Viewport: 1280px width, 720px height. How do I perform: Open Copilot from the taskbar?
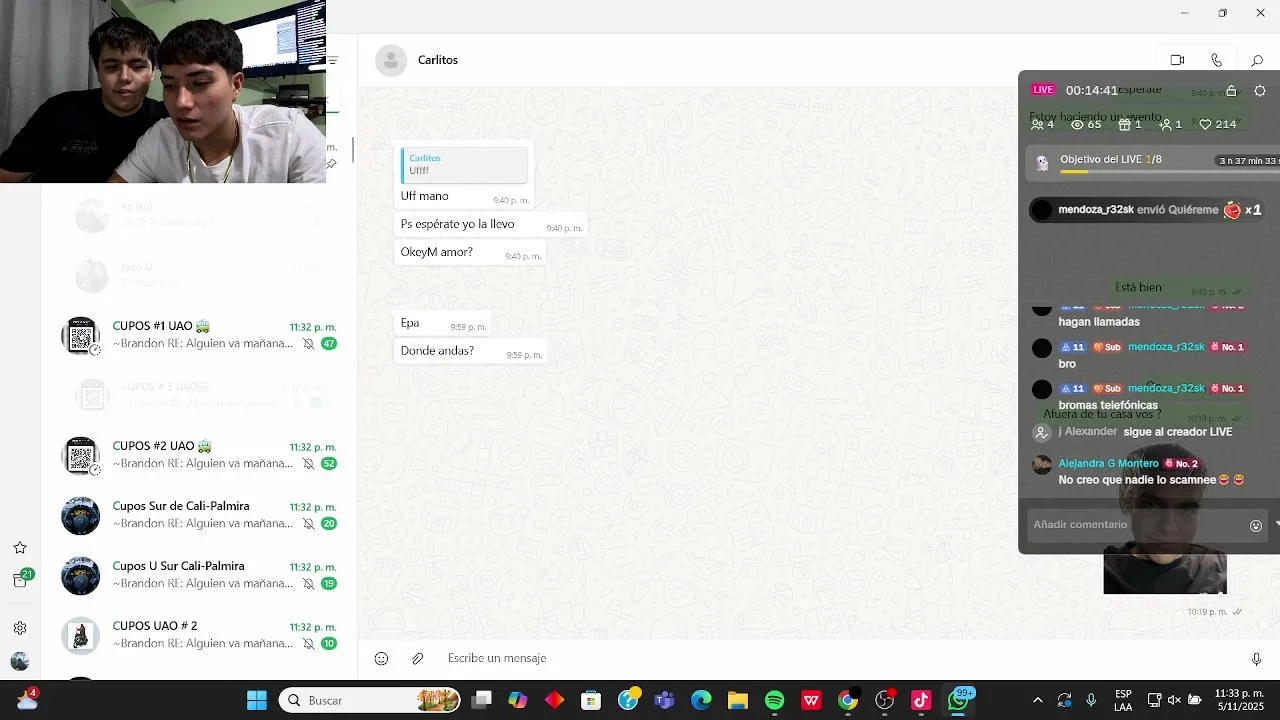517,700
